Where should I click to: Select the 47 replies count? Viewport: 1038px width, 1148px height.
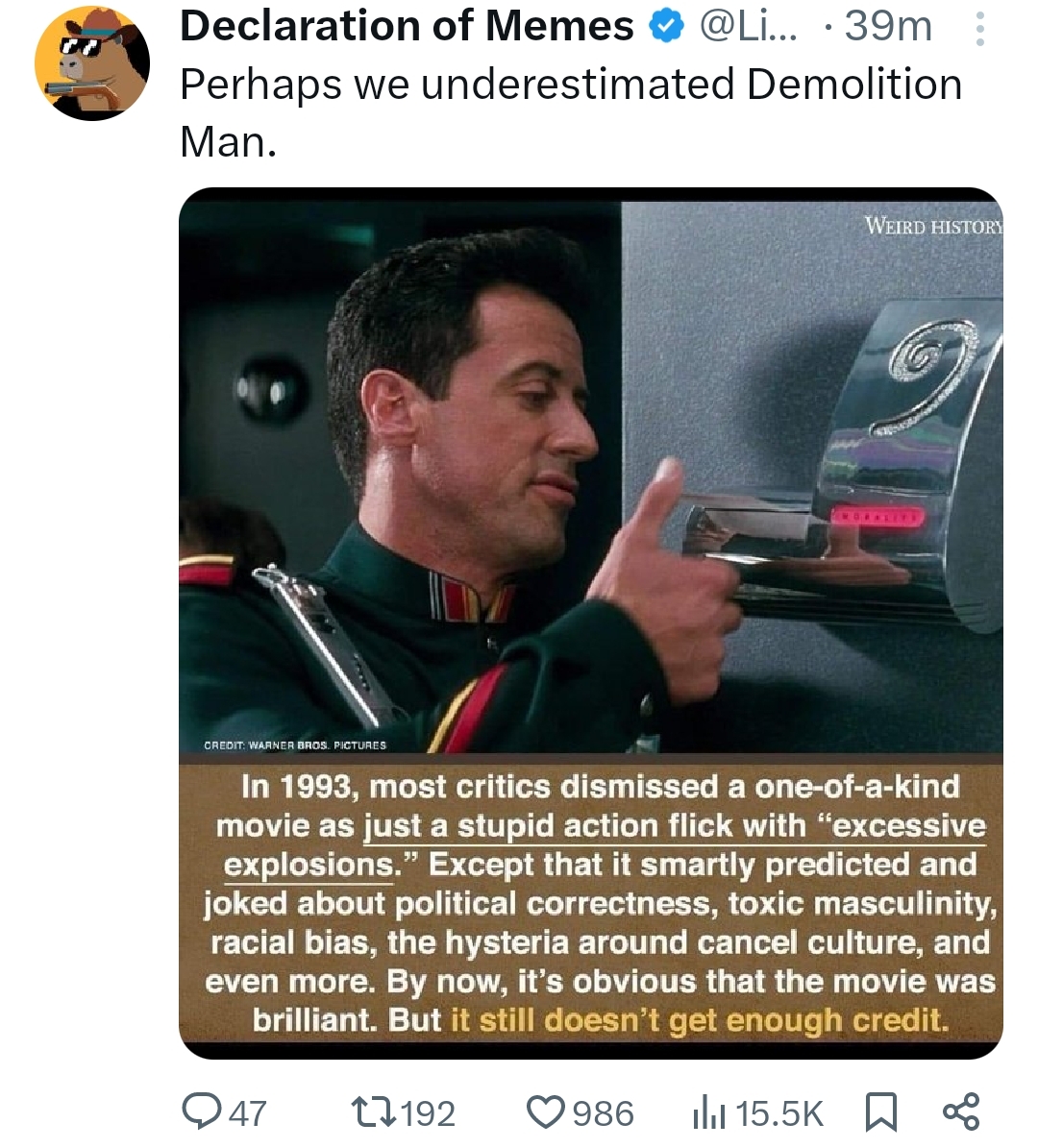248,1113
